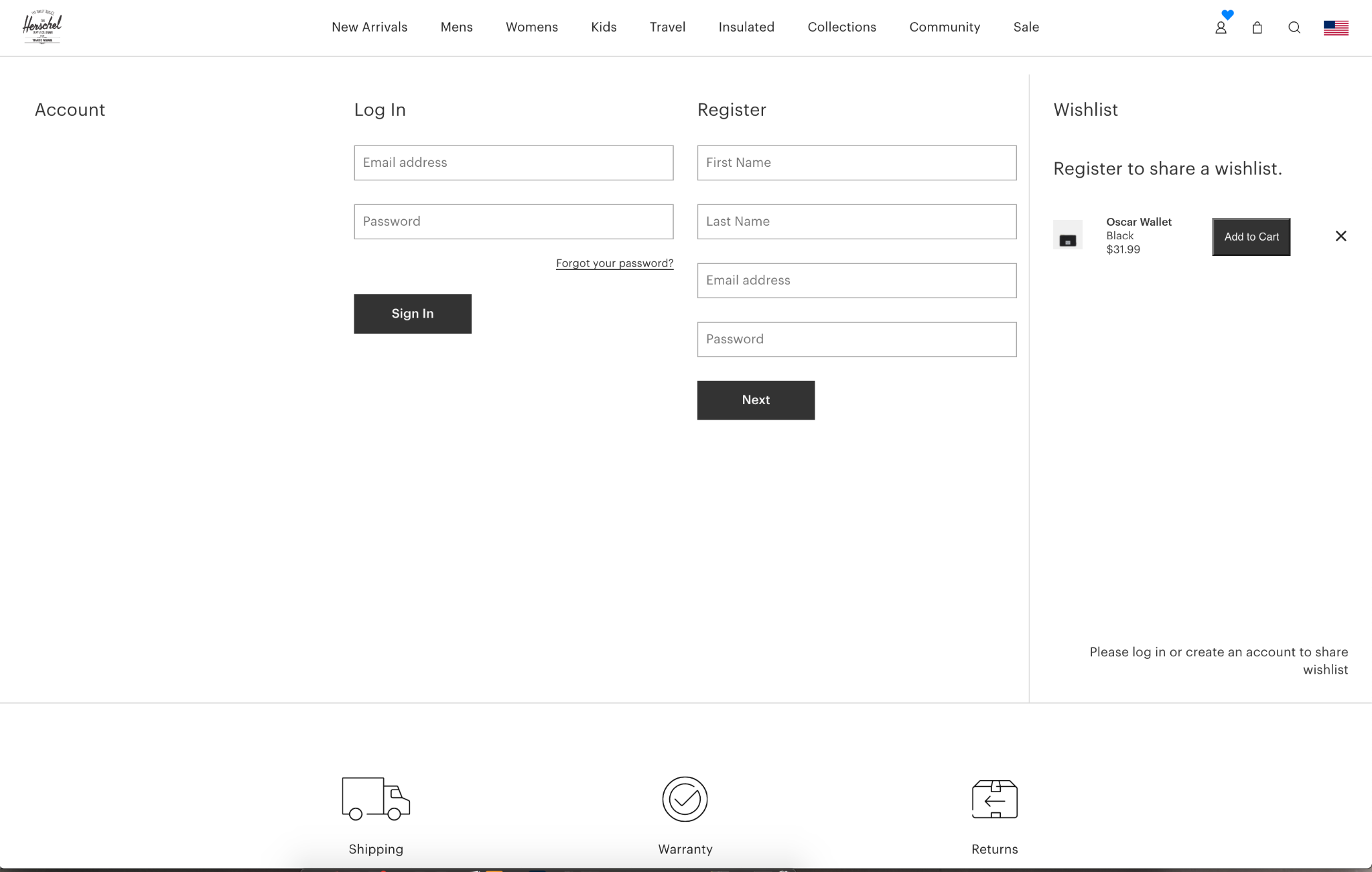
Task: Open the US flag country selector
Action: [x=1336, y=27]
